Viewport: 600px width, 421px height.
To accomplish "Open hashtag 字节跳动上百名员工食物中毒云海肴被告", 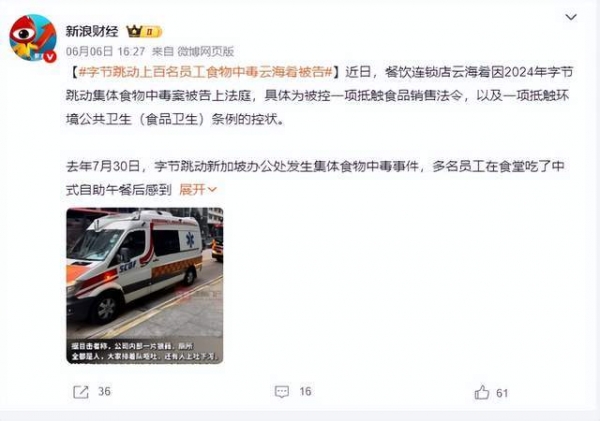I will 205,72.
